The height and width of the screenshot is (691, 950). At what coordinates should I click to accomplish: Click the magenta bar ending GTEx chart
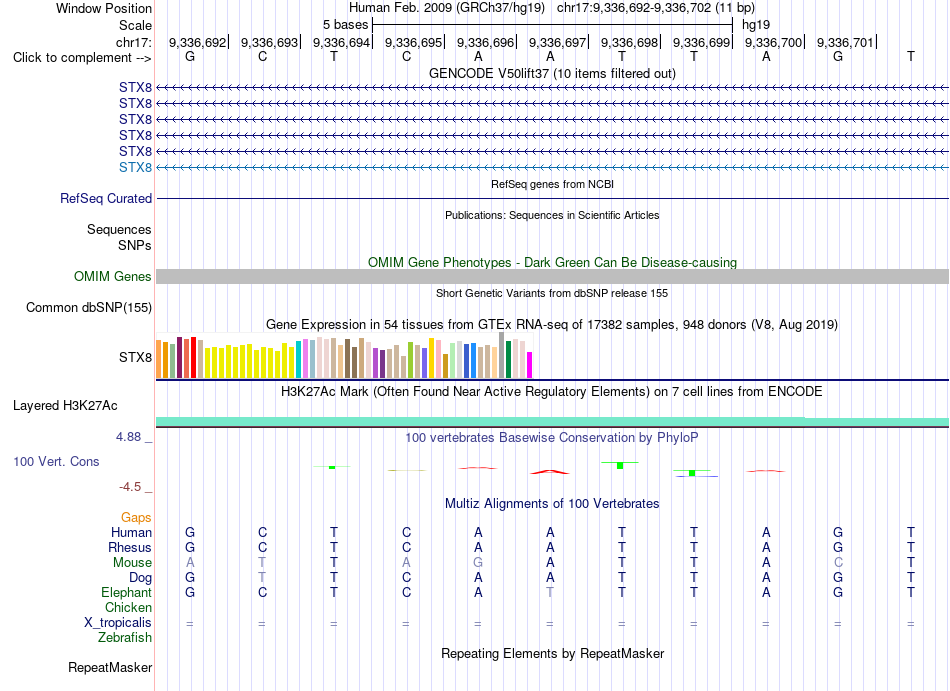point(529,365)
